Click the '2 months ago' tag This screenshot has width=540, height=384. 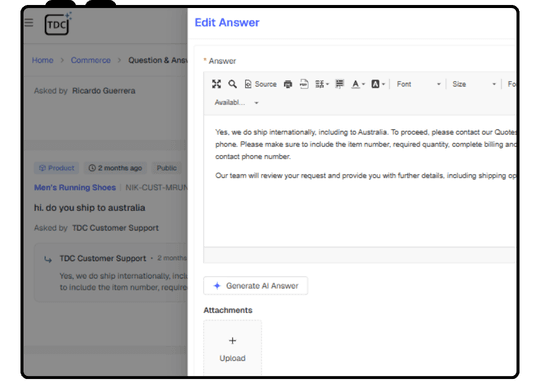tap(115, 168)
